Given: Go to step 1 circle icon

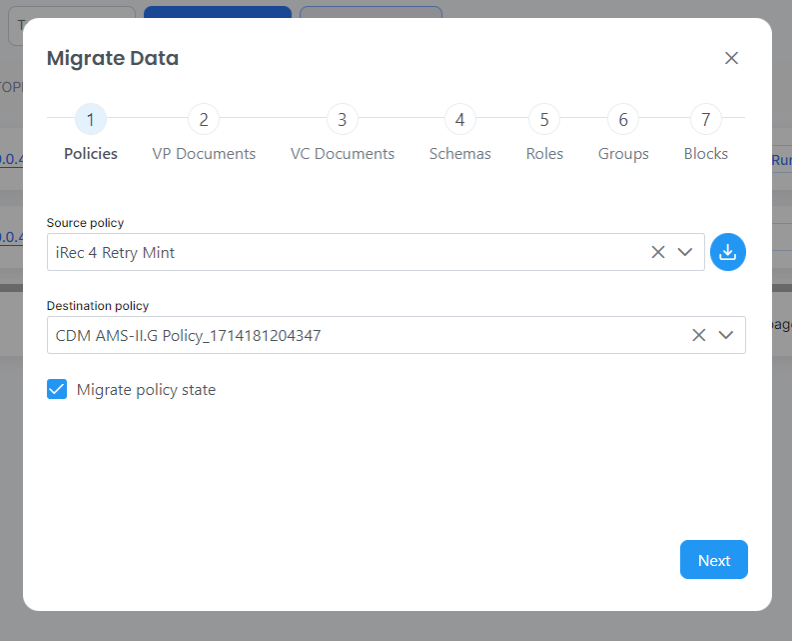Looking at the screenshot, I should point(91,120).
